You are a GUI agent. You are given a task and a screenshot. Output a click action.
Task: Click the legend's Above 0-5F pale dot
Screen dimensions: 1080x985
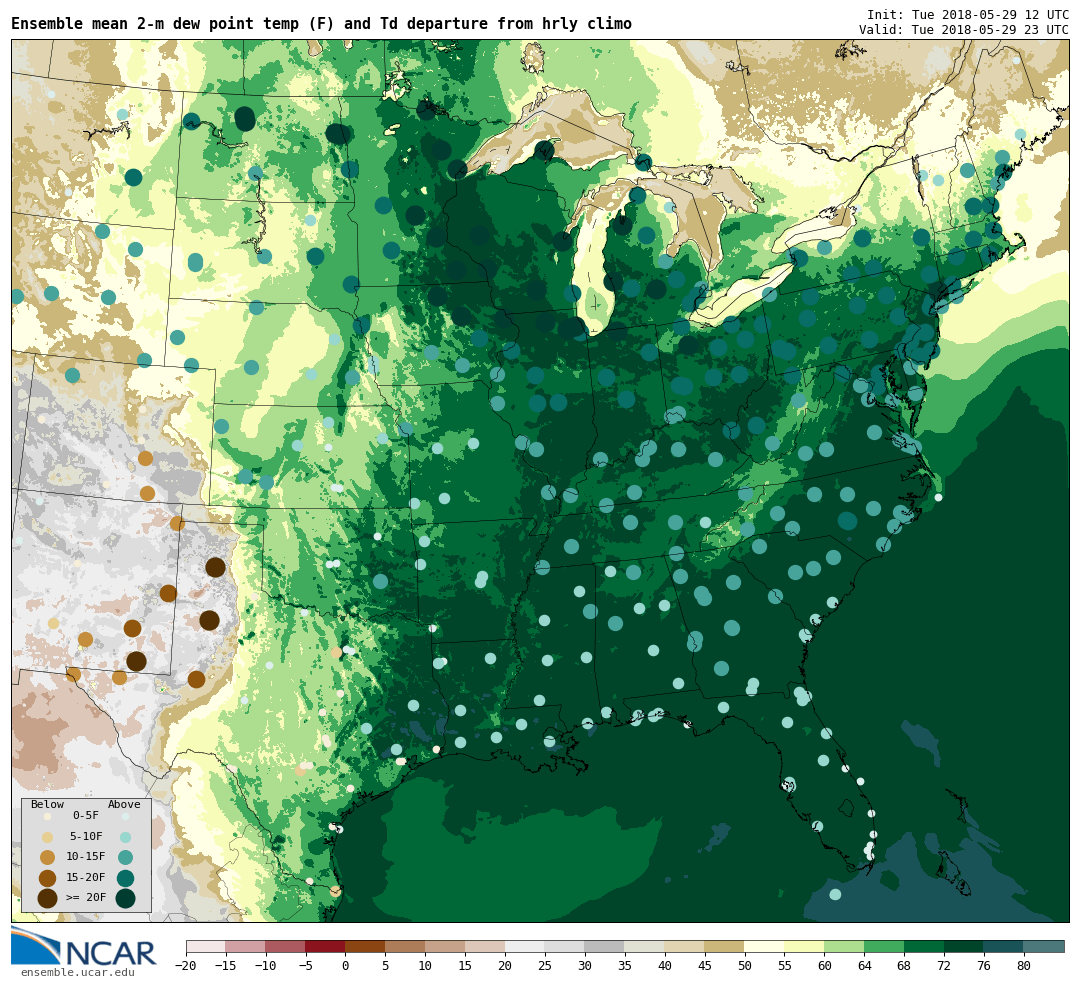coord(125,816)
